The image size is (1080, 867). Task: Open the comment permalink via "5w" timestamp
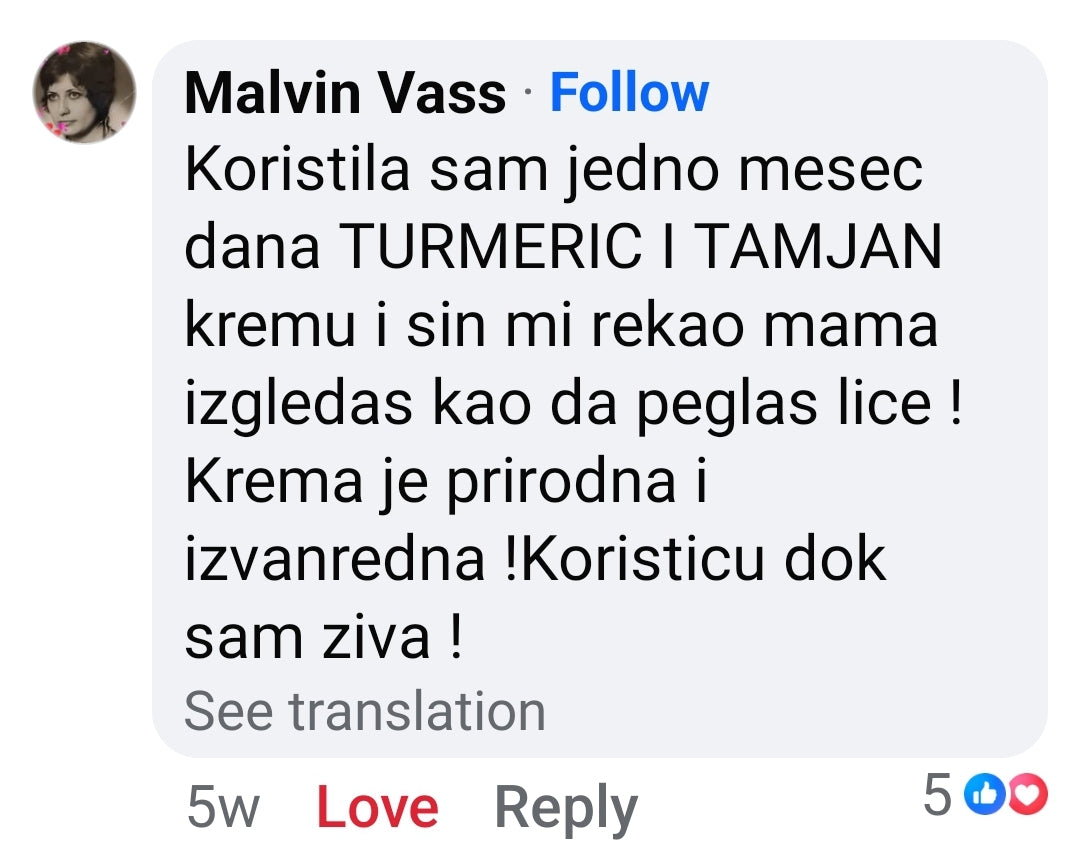224,805
